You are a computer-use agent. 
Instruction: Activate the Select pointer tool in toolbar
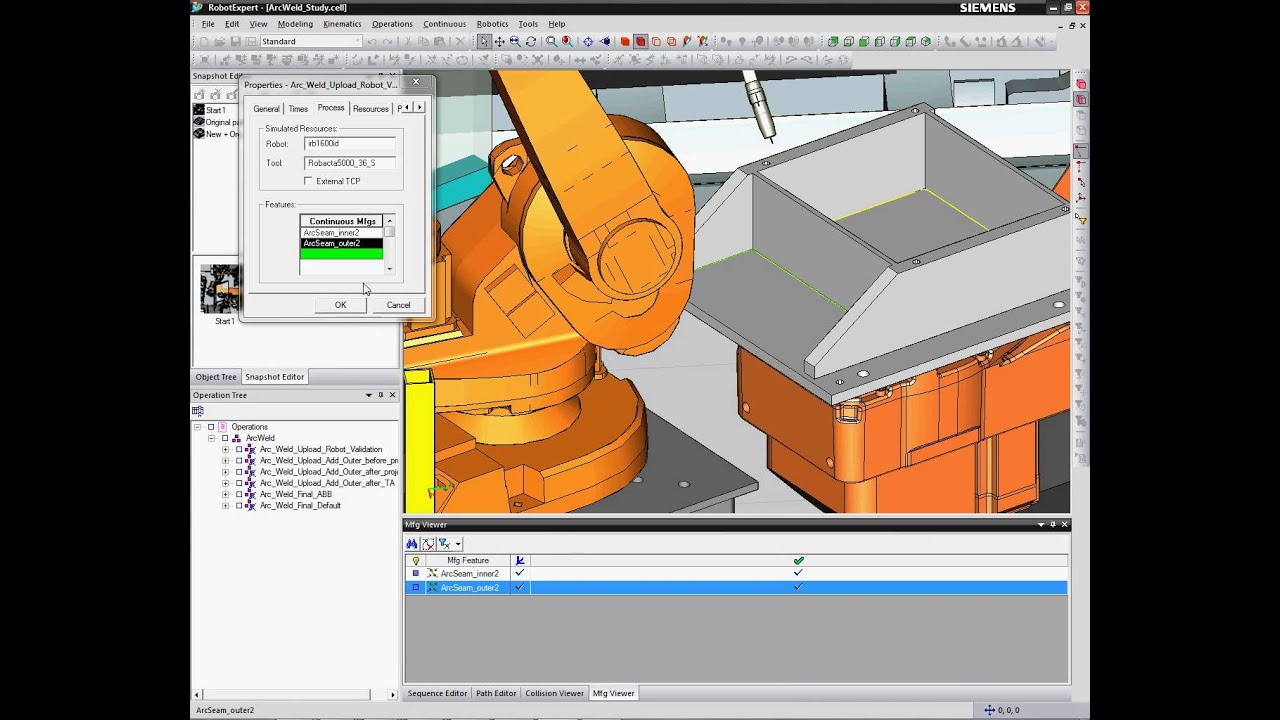coord(484,41)
